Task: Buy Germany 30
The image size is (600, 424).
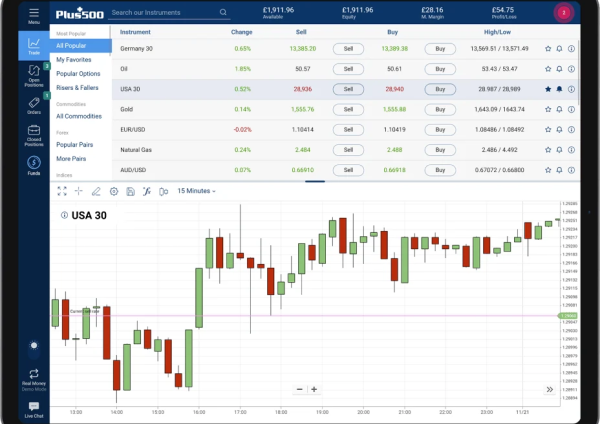Action: click(x=440, y=49)
